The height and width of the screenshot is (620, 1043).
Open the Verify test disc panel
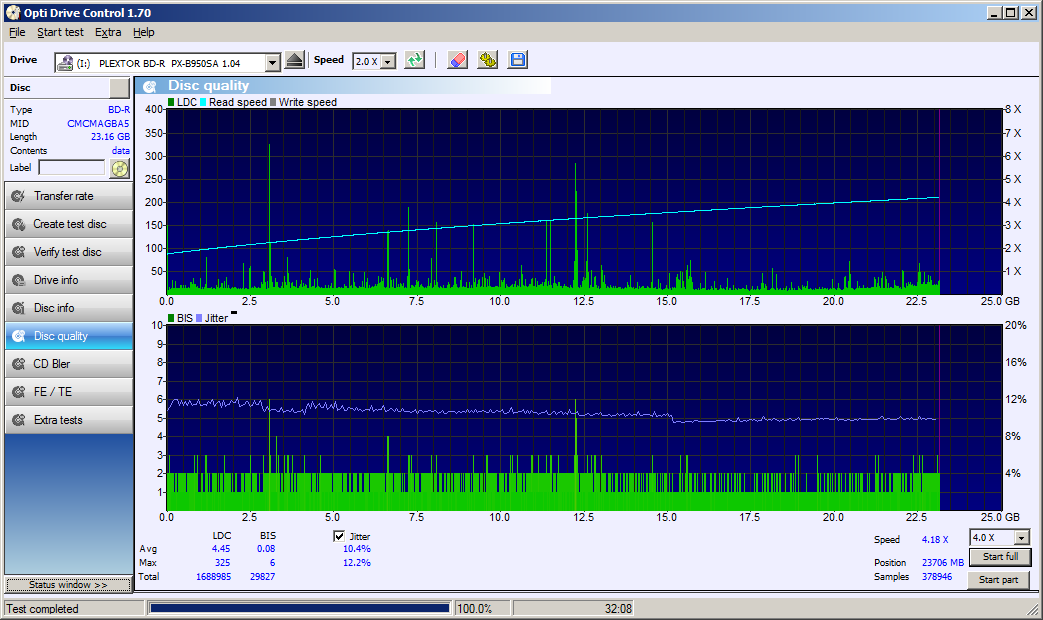pyautogui.click(x=69, y=252)
